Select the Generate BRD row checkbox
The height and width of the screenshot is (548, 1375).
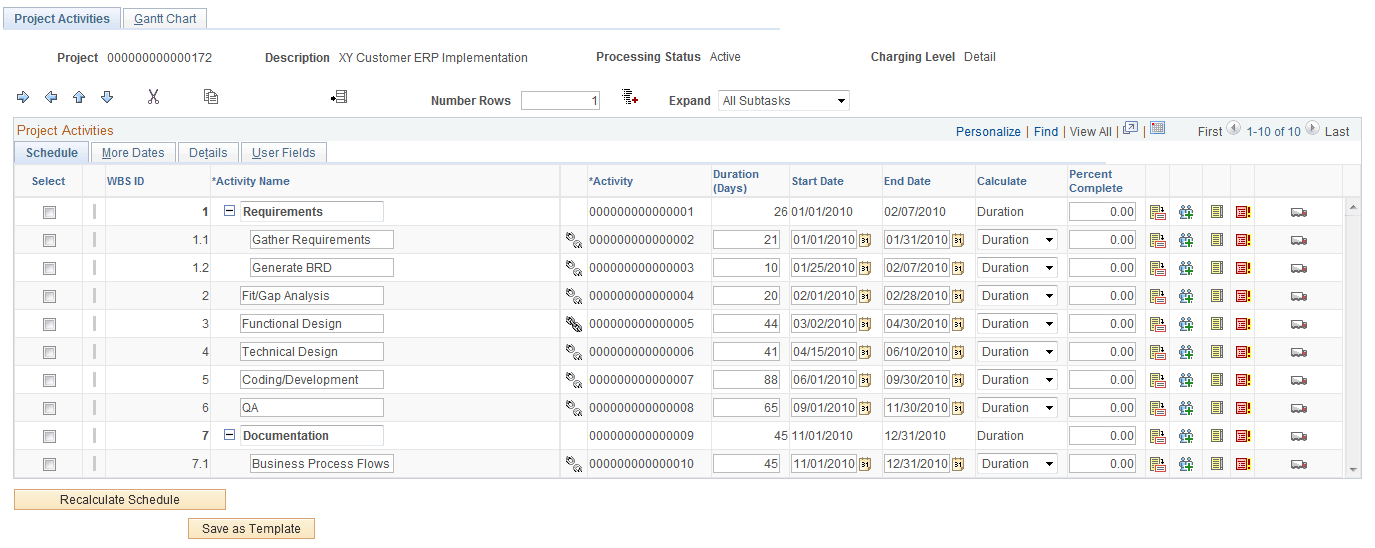[49, 269]
